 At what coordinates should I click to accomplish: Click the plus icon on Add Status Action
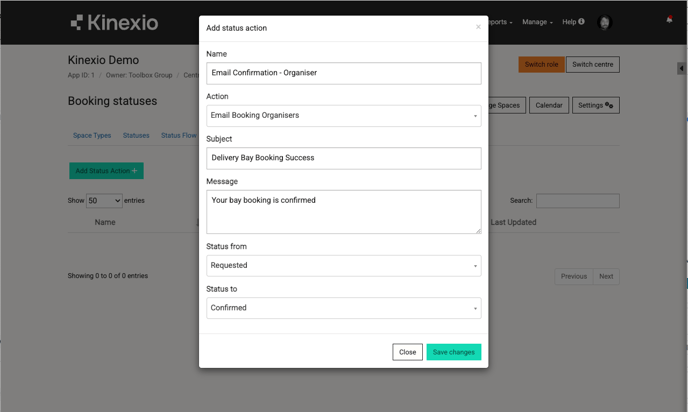pyautogui.click(x=135, y=171)
